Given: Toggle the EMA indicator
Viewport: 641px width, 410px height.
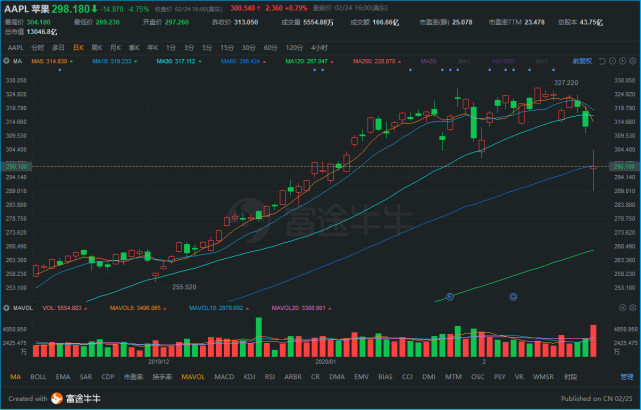Looking at the screenshot, I should [63, 377].
